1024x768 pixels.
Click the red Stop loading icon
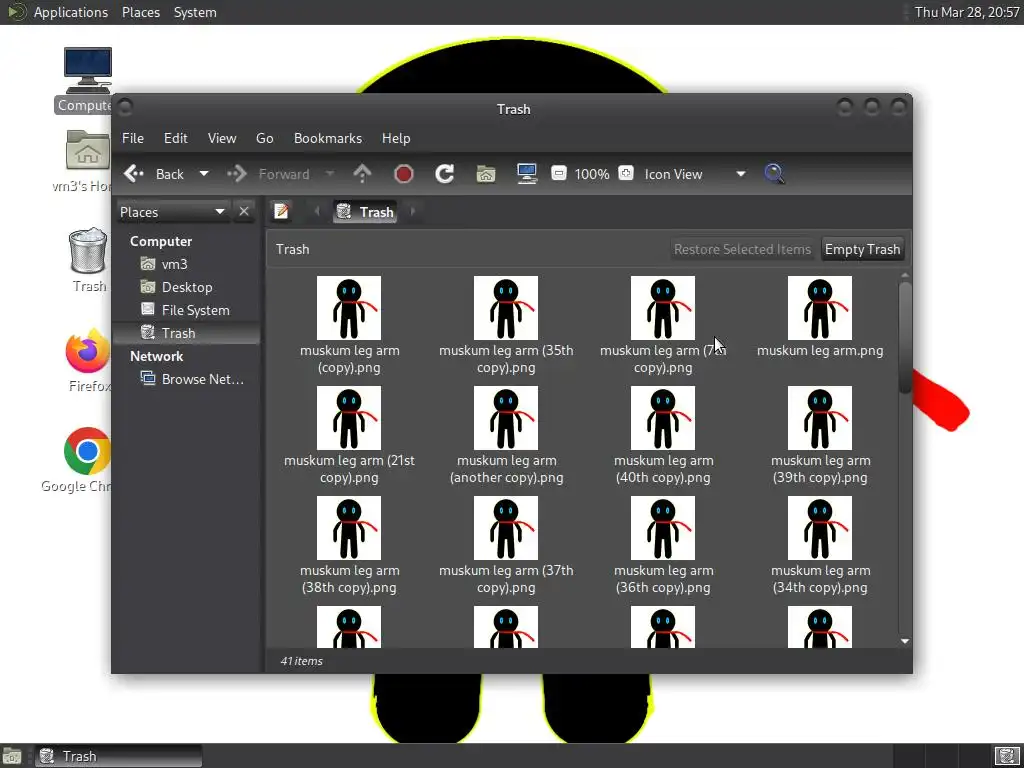tap(404, 174)
